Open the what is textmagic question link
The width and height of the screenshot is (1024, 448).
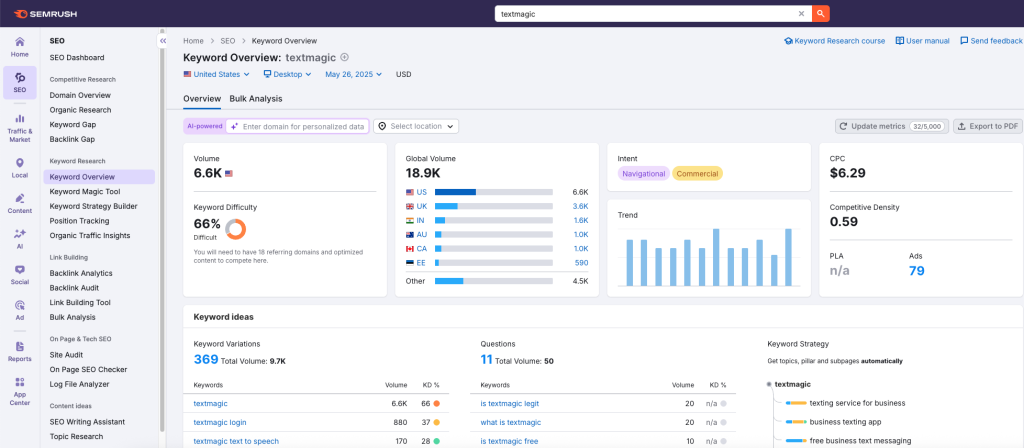tap(511, 423)
